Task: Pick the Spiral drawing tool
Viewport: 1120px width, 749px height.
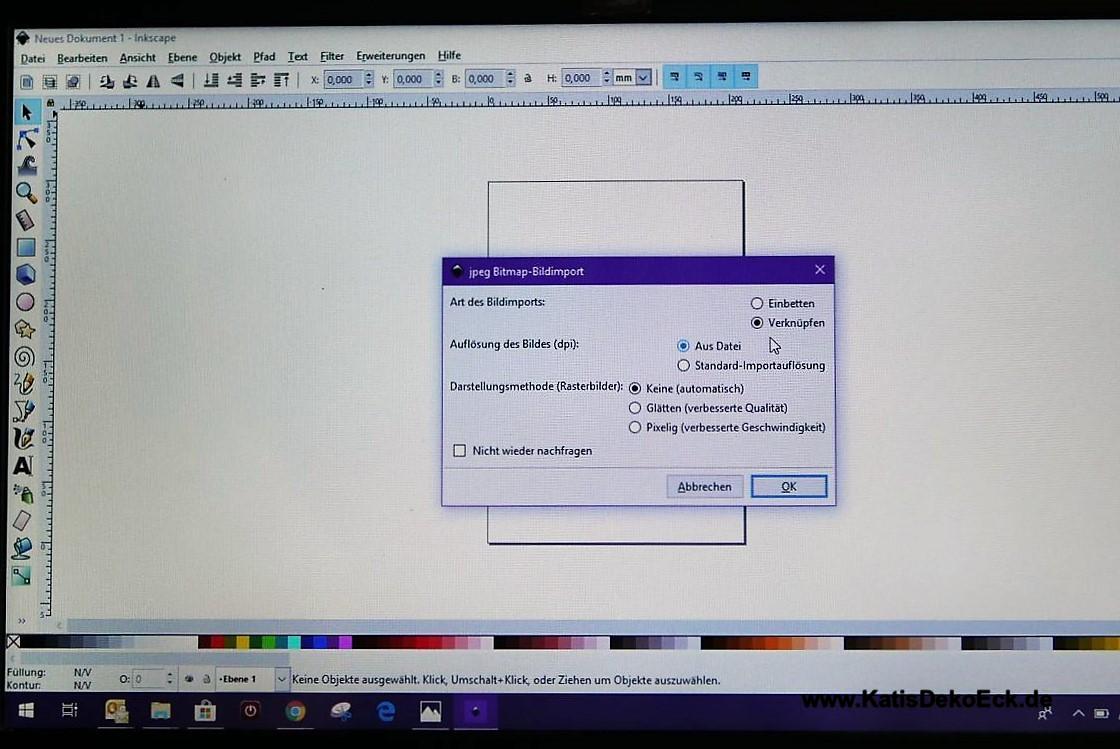Action: pyautogui.click(x=25, y=357)
